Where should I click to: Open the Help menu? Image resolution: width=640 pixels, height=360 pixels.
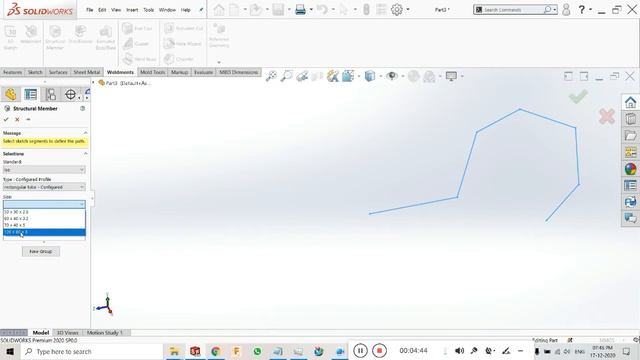coord(186,10)
